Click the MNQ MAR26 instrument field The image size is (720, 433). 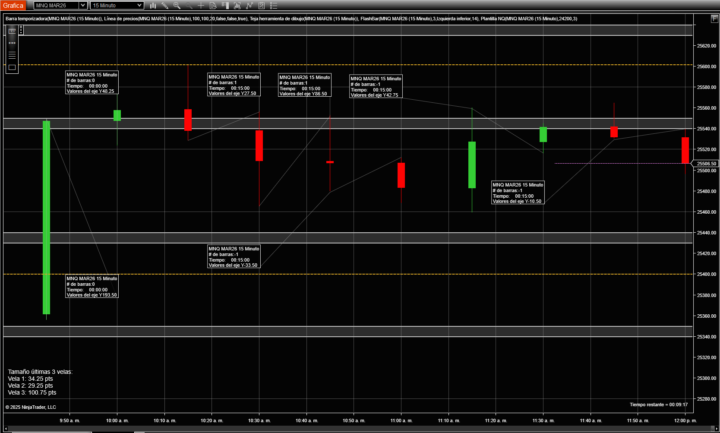tap(56, 6)
